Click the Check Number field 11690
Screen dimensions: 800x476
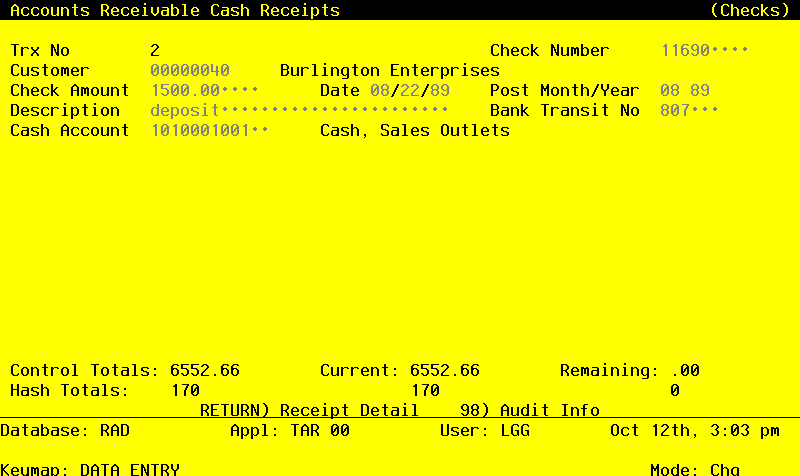pos(705,51)
